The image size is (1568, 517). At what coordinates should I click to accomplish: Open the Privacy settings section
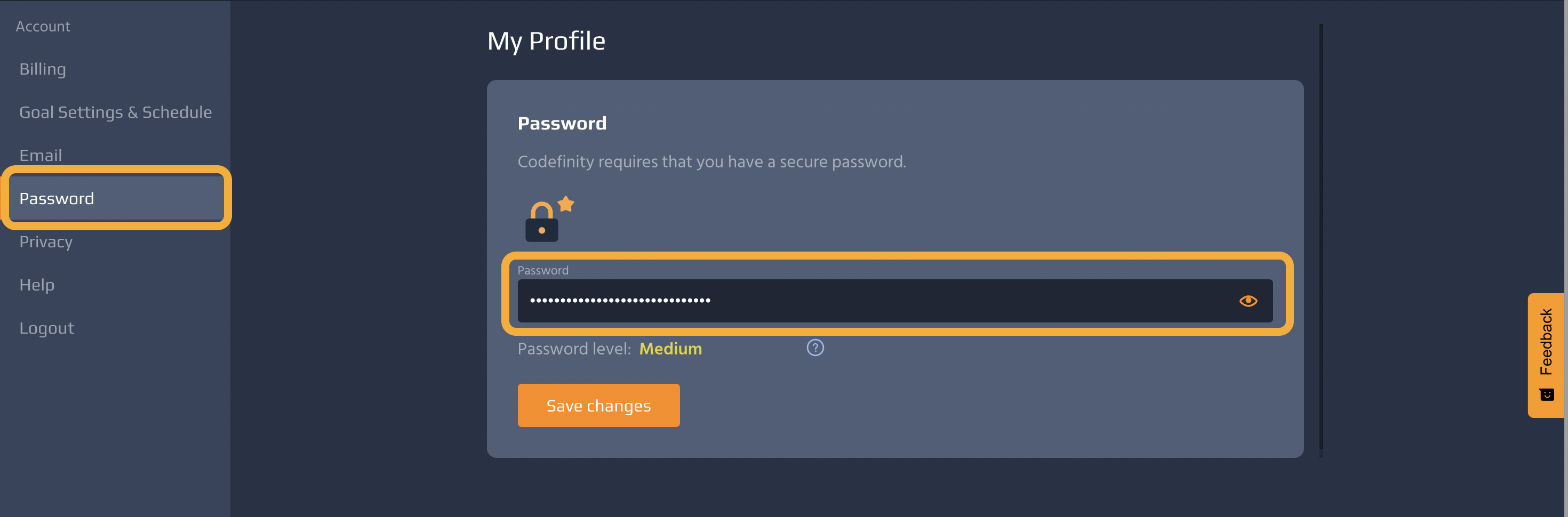tap(46, 242)
